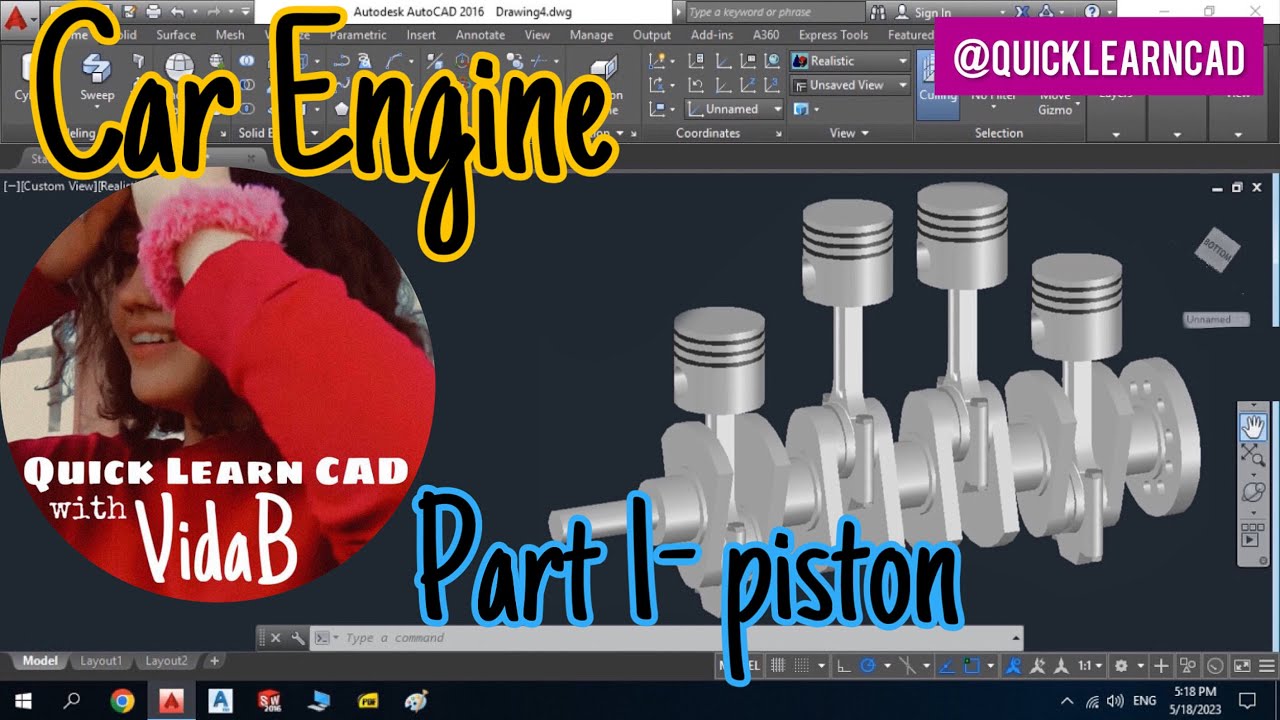Click the Undo arrow in quick access toolbar
1280x720 pixels.
tap(178, 12)
